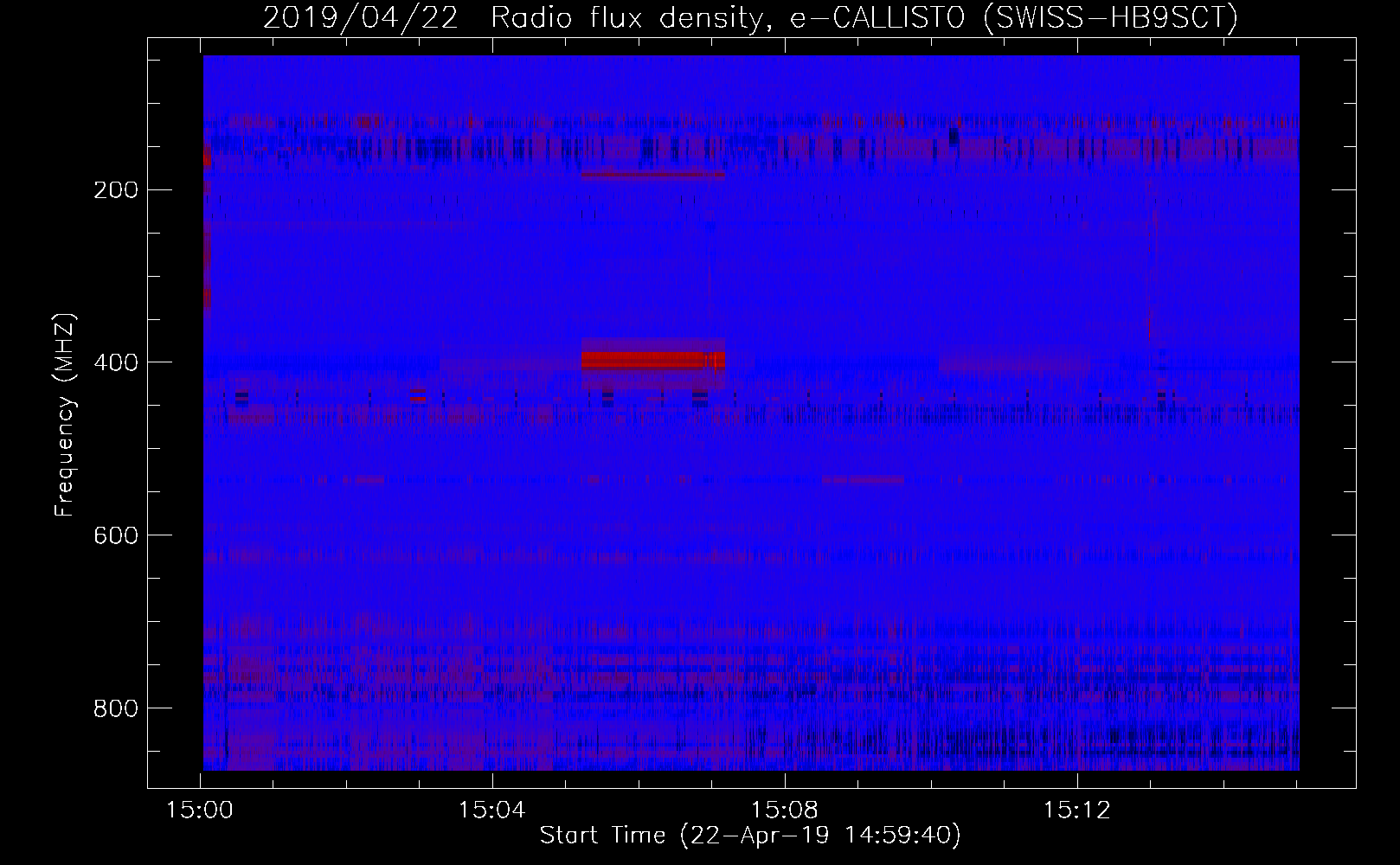Select the 15:08 time axis label
The height and width of the screenshot is (865, 1400).
[x=785, y=811]
